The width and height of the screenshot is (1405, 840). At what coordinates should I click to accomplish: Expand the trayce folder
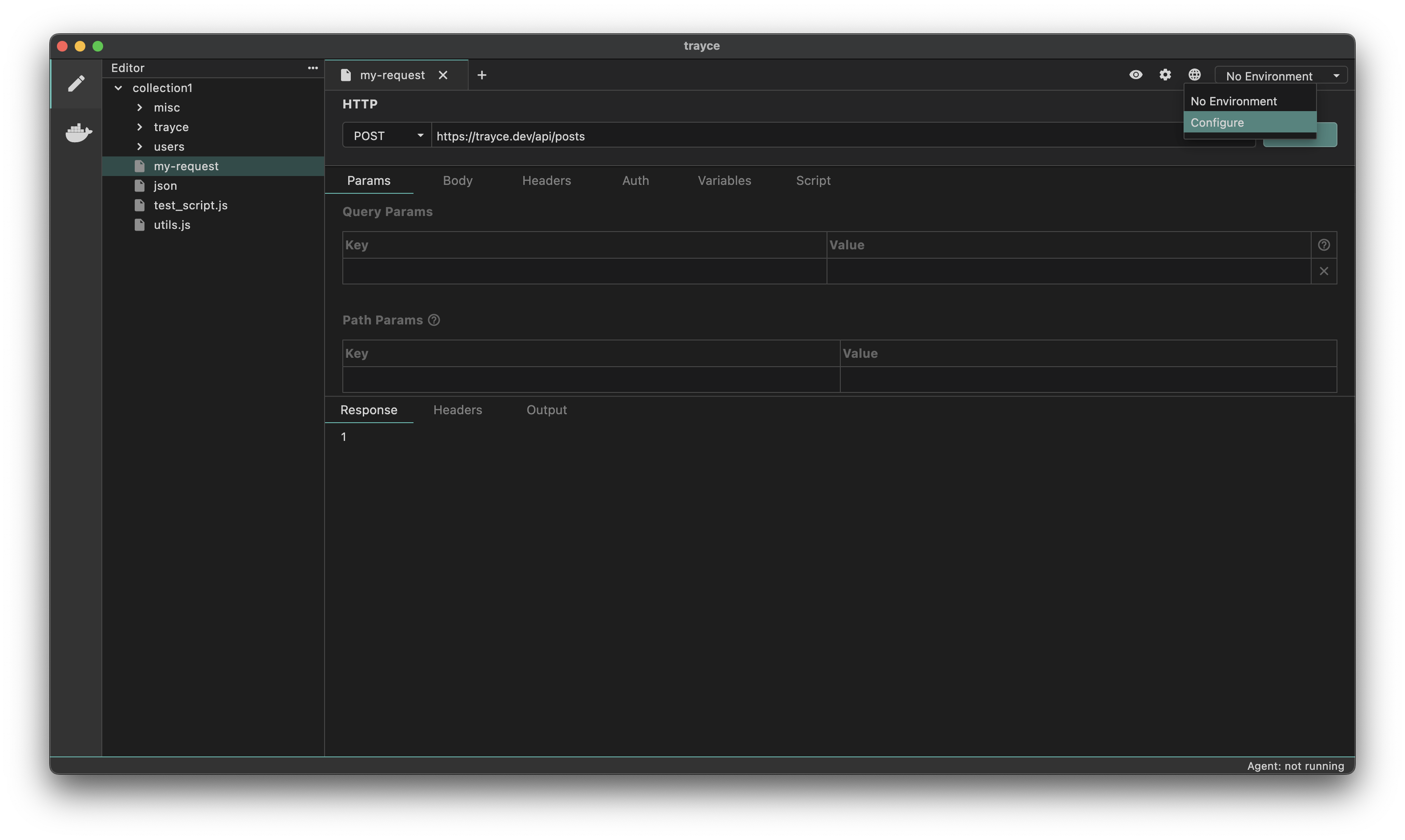click(140, 127)
